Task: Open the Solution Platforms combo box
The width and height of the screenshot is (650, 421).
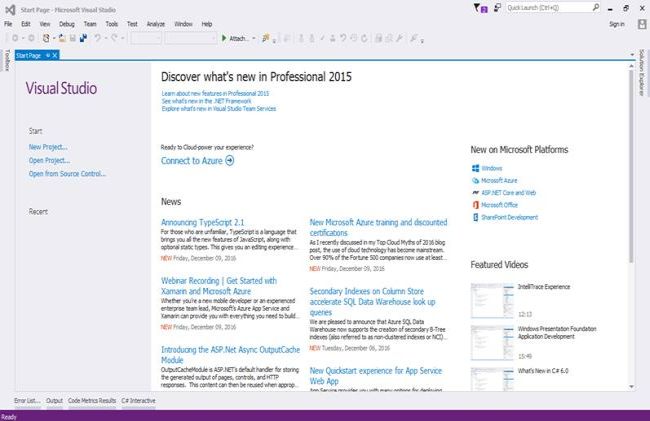Action: tap(191, 38)
